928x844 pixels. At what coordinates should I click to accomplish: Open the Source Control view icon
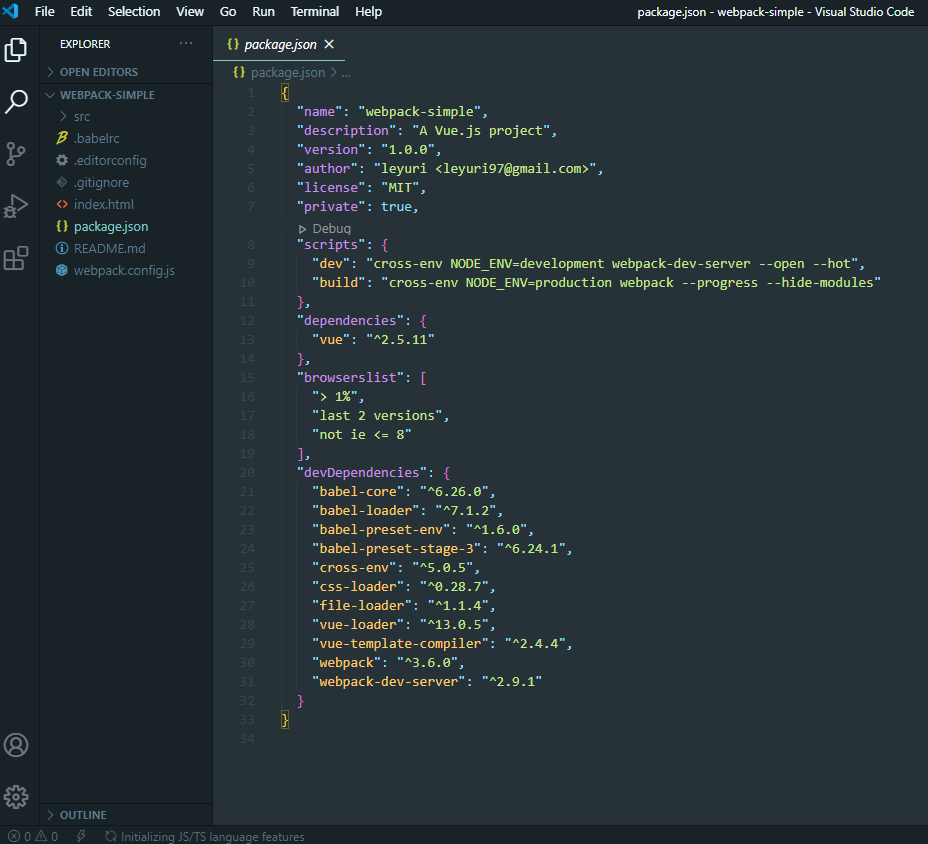[16, 154]
